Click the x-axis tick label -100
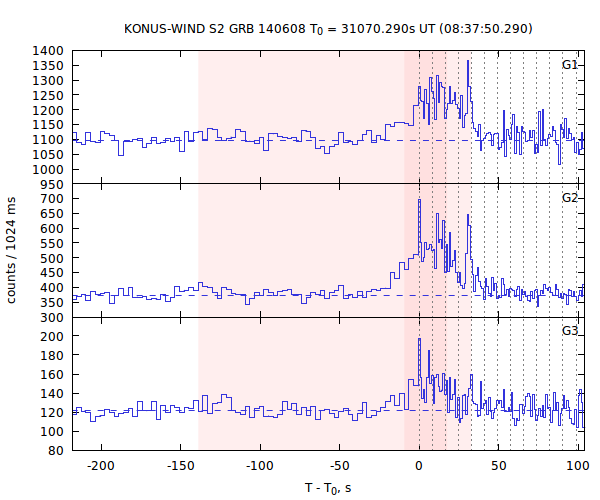 tap(260, 466)
